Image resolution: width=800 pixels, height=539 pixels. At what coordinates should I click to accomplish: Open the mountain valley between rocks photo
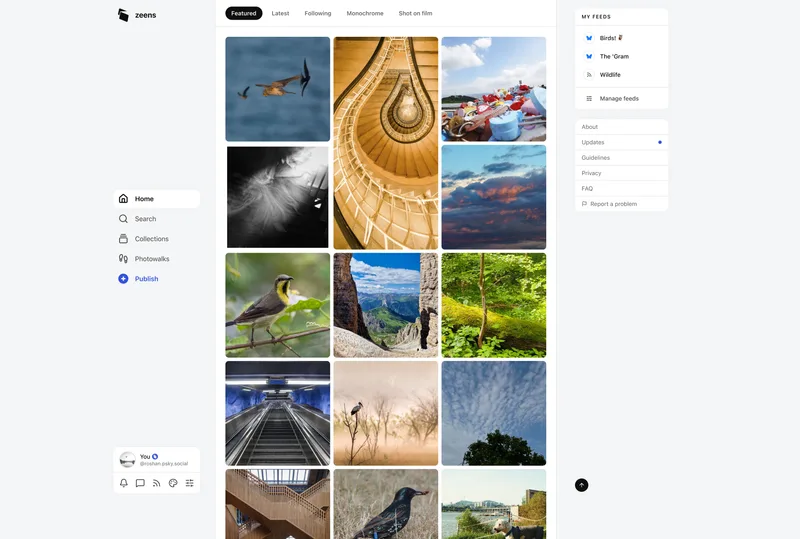(386, 305)
